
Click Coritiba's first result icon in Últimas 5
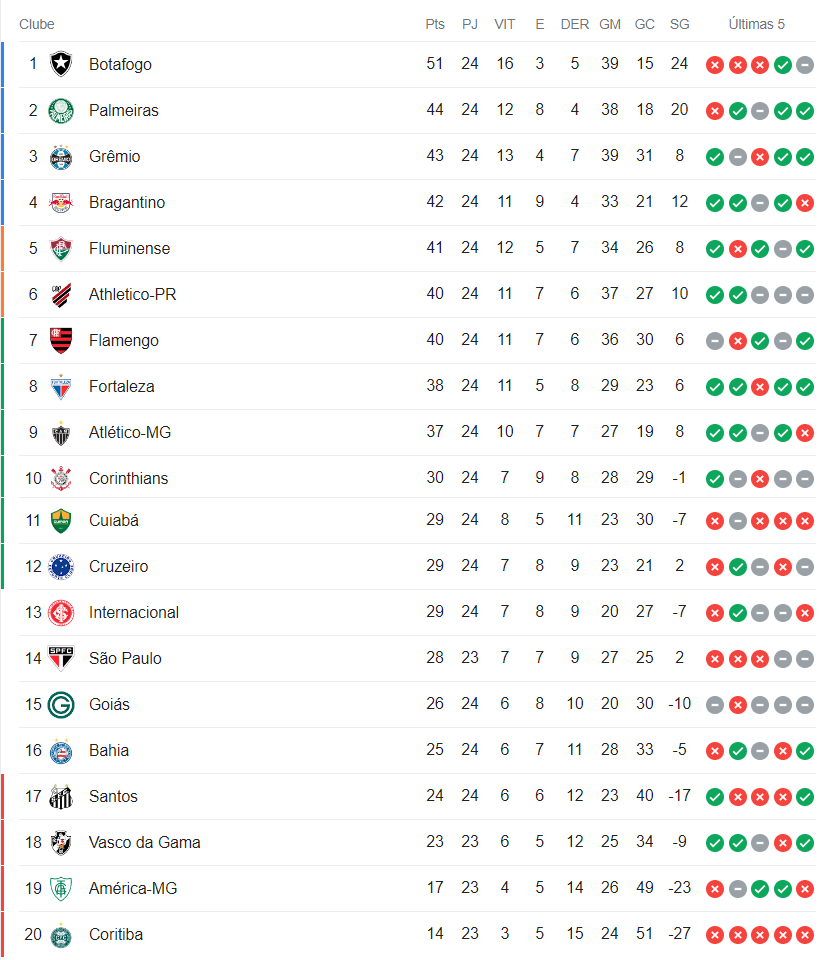pyautogui.click(x=714, y=935)
